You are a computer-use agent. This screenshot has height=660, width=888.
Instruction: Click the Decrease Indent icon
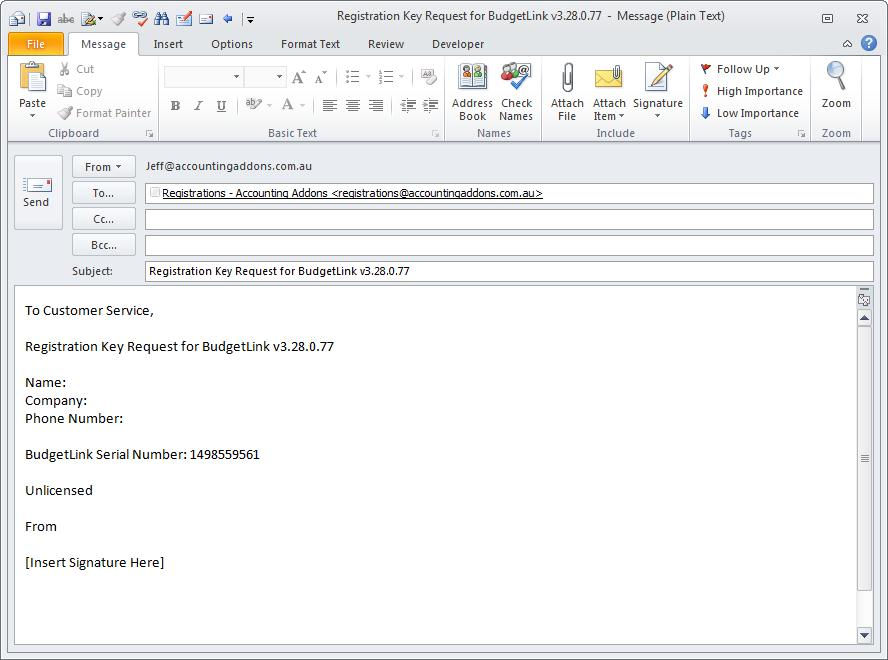[408, 105]
